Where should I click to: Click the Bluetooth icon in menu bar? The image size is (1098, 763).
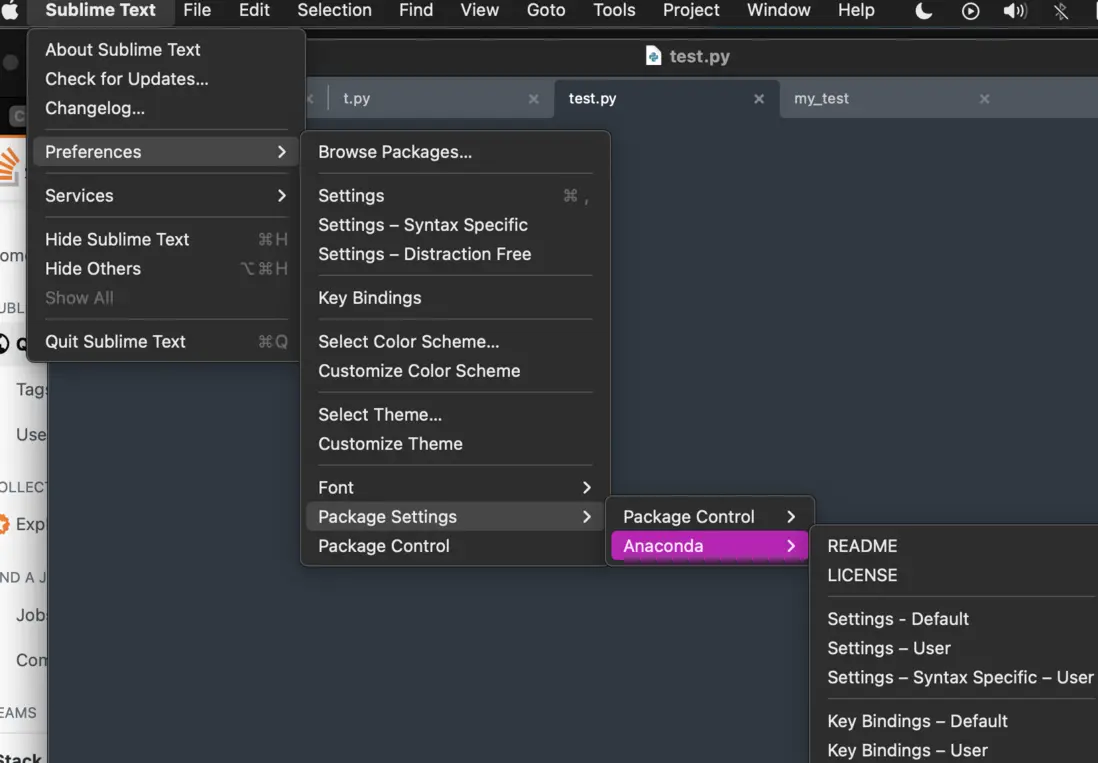pyautogui.click(x=1061, y=11)
